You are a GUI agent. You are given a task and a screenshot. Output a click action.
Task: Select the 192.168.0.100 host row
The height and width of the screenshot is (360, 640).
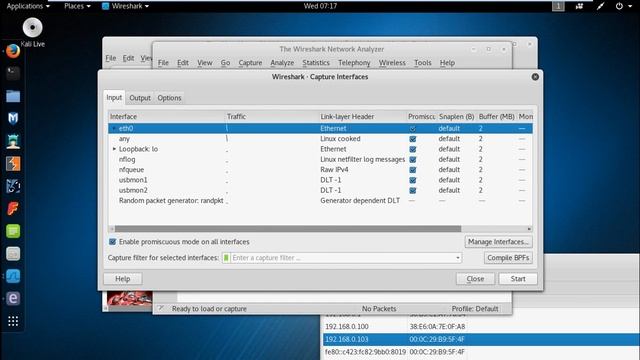coord(482,327)
